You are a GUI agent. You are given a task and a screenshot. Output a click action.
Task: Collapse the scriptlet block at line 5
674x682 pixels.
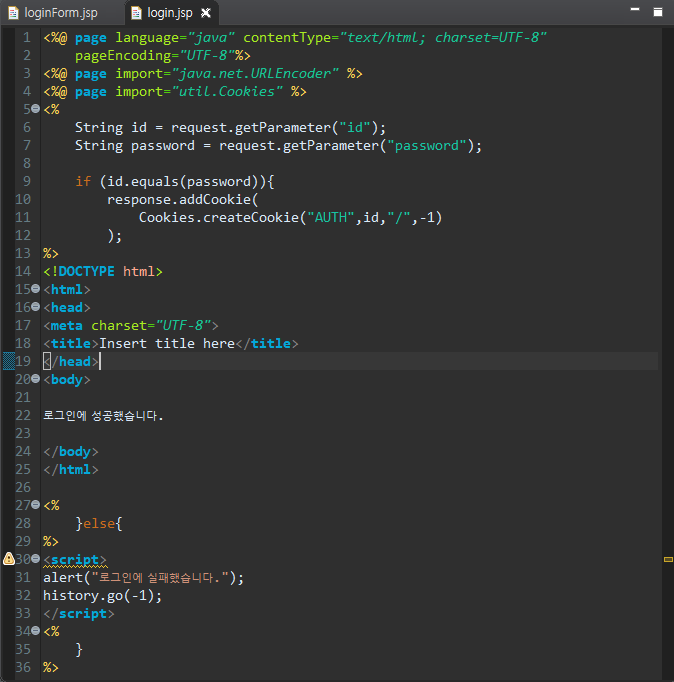coord(36,108)
